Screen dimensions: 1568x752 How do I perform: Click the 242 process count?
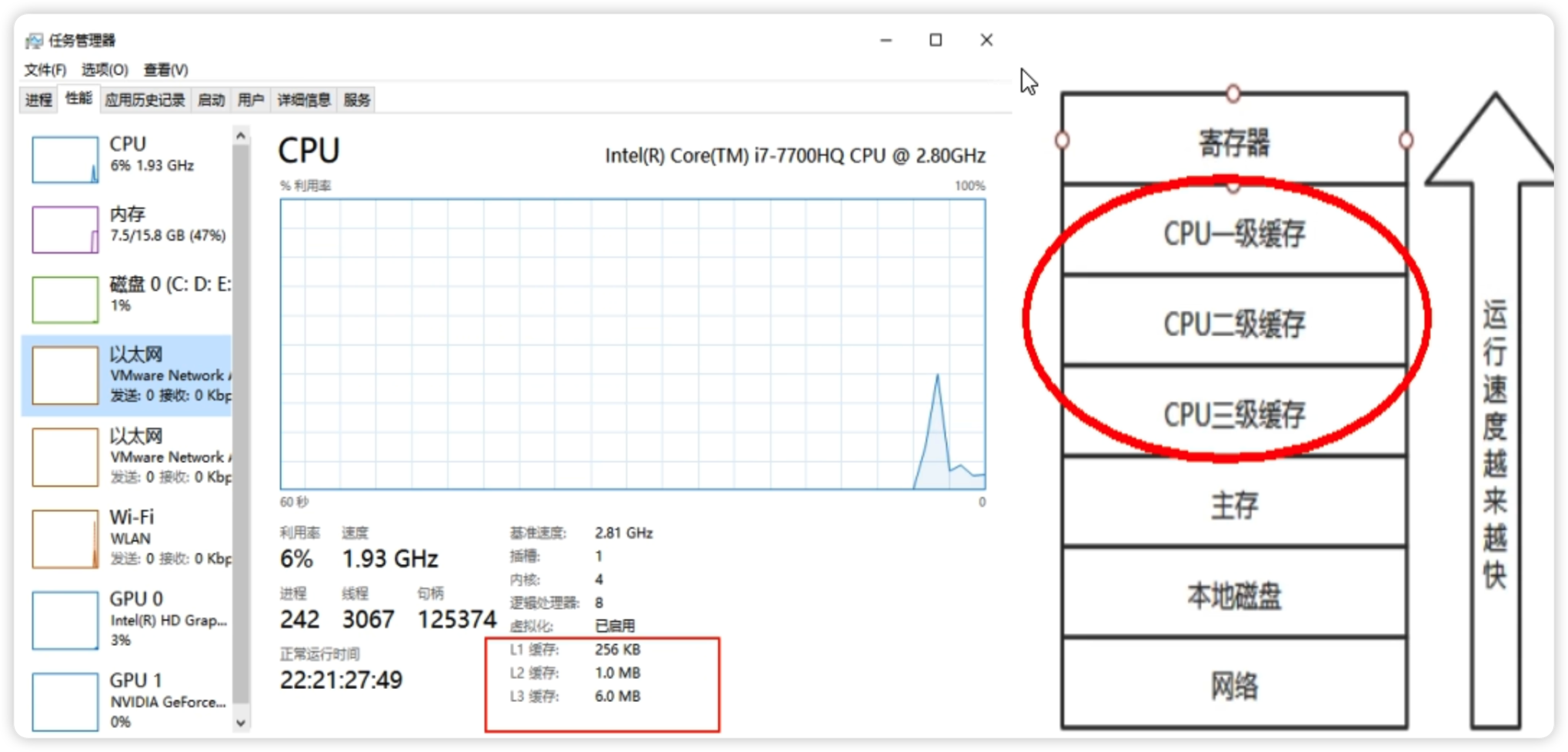(x=299, y=619)
